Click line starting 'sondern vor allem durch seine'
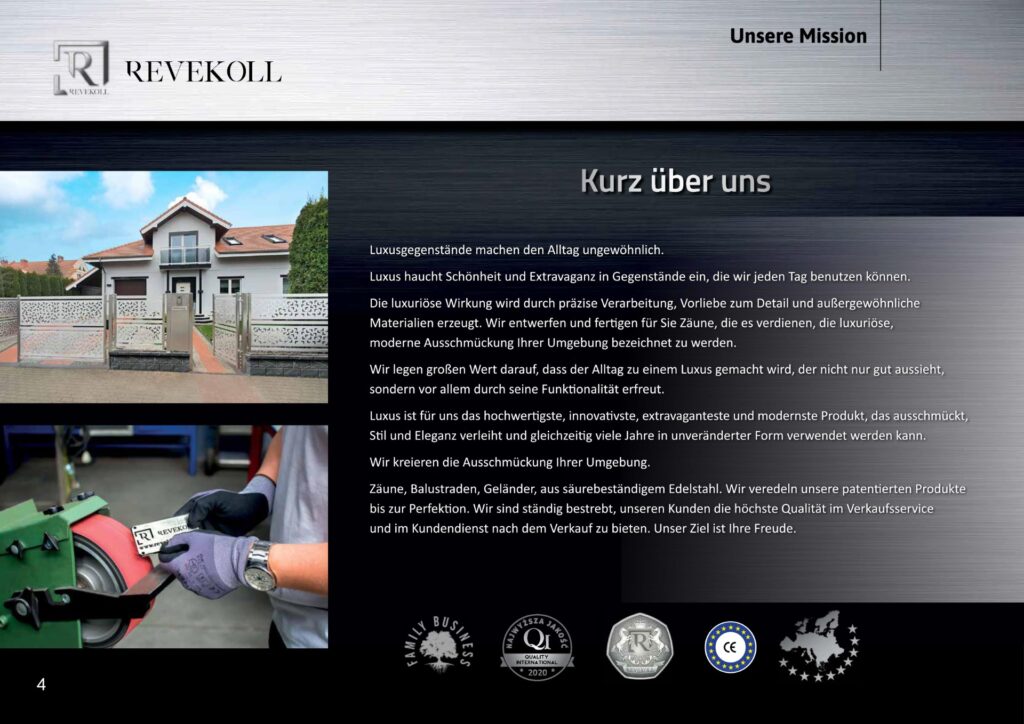1024x724 pixels. pyautogui.click(x=517, y=389)
